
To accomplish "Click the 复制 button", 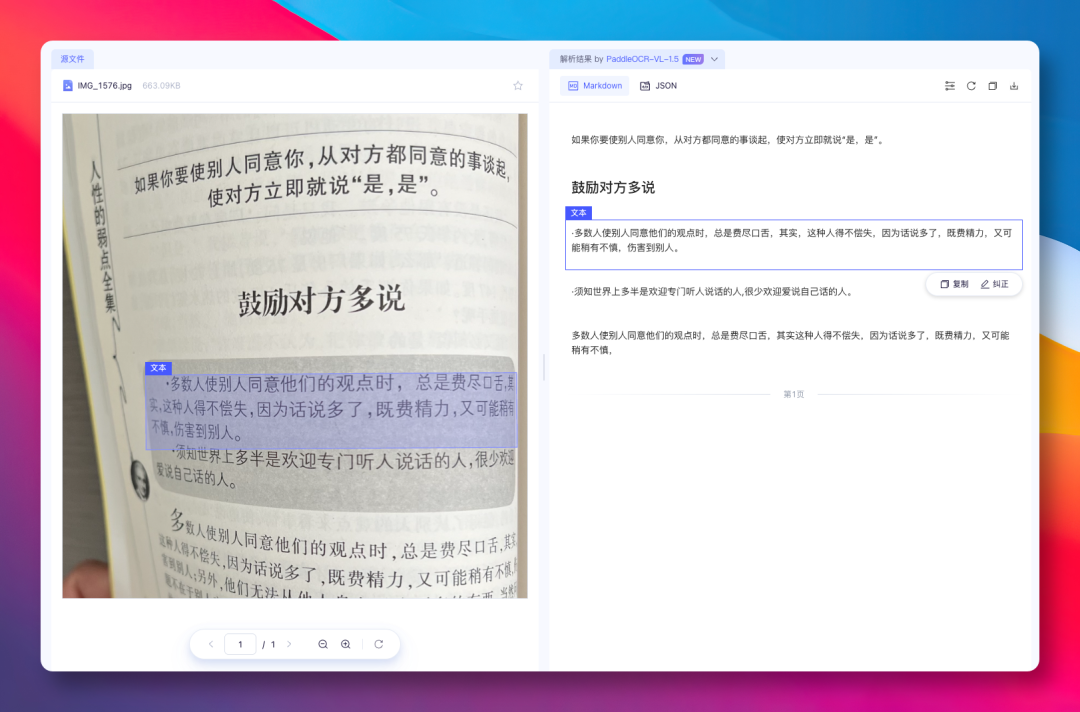I will coord(955,284).
